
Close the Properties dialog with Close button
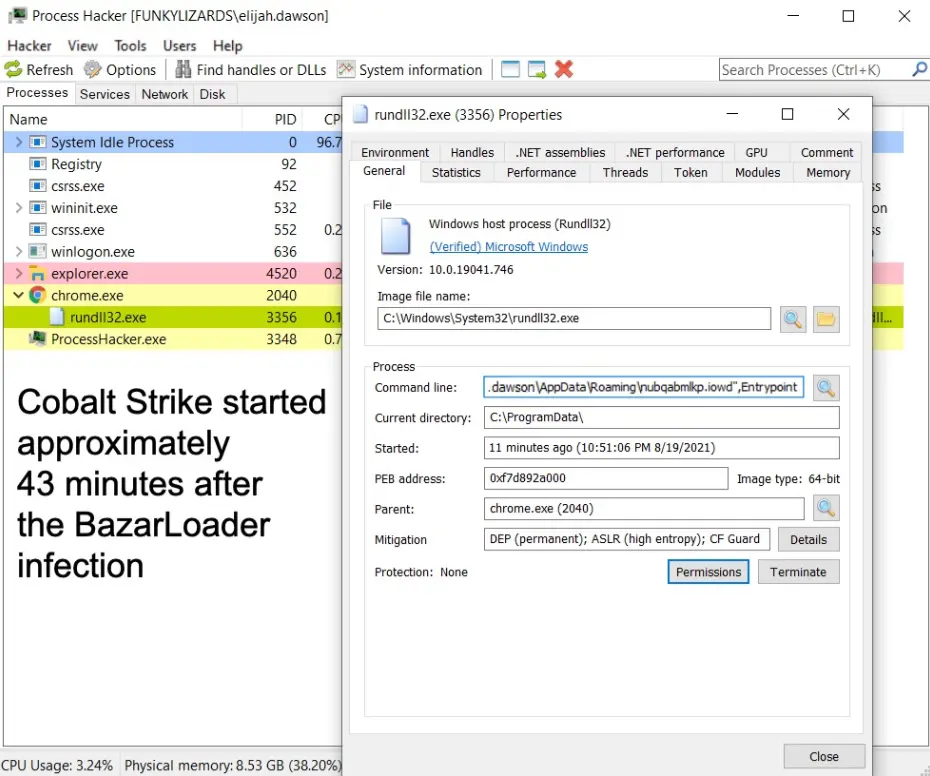(824, 756)
